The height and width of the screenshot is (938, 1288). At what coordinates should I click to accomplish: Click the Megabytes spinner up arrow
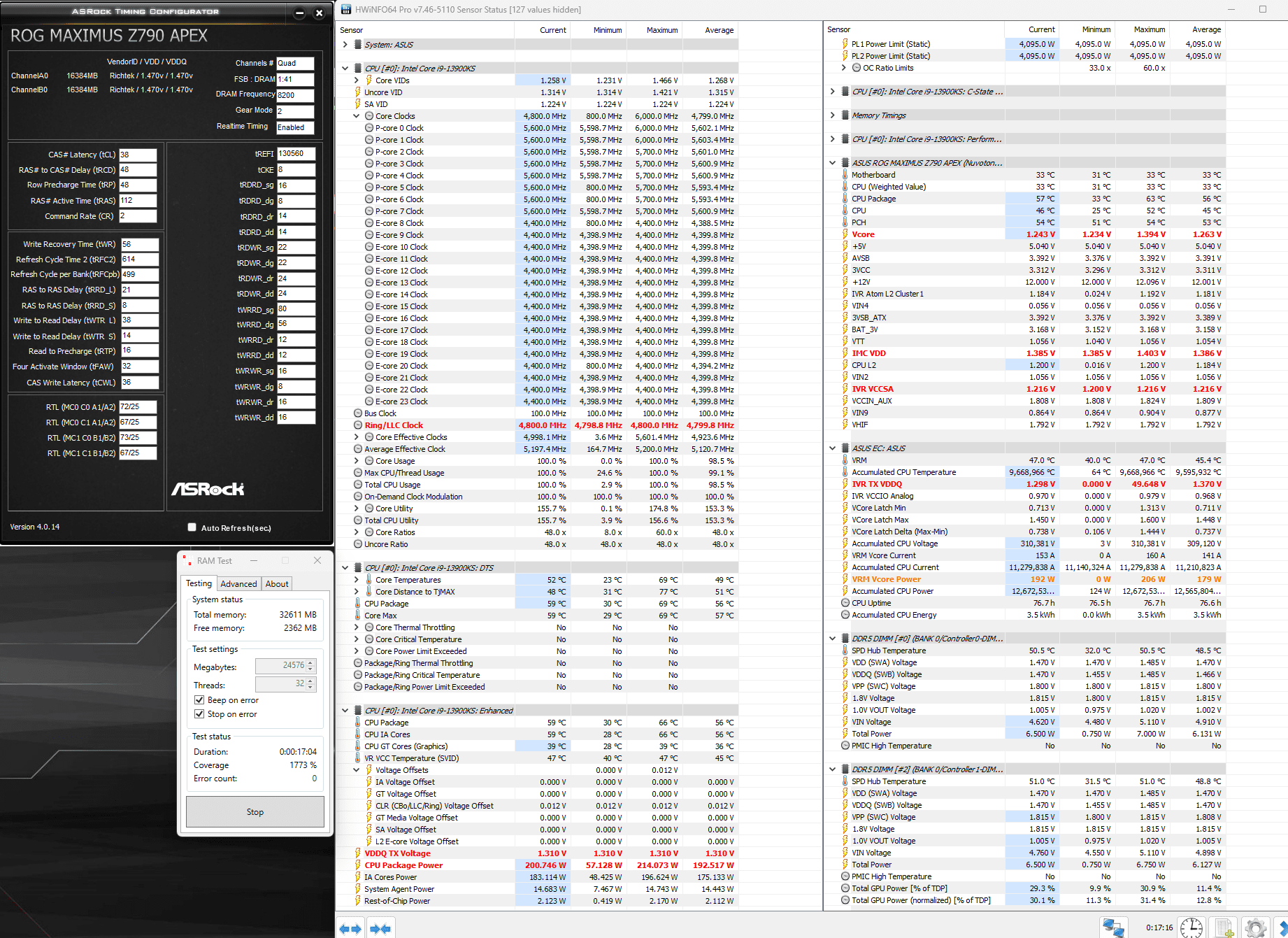(x=311, y=662)
